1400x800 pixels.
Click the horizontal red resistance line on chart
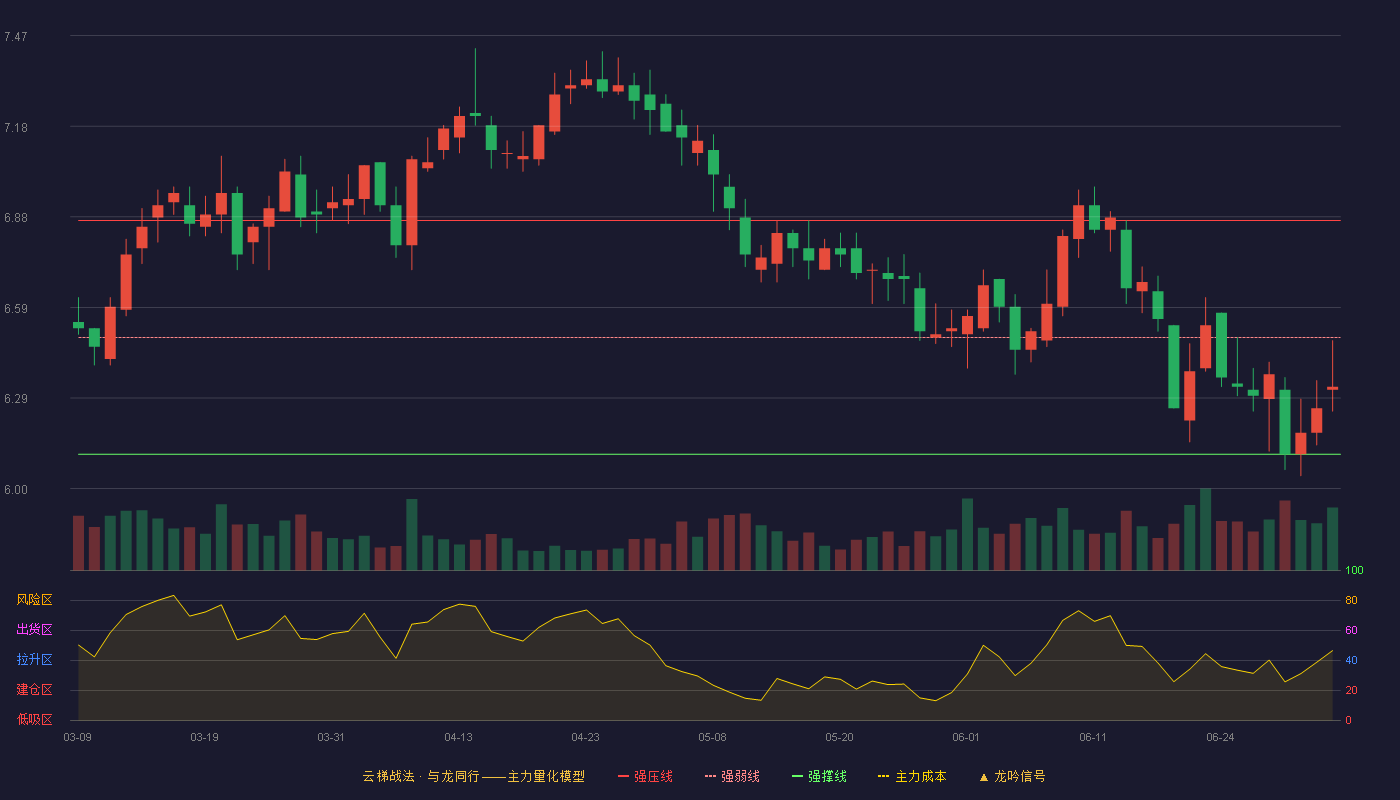[709, 221]
